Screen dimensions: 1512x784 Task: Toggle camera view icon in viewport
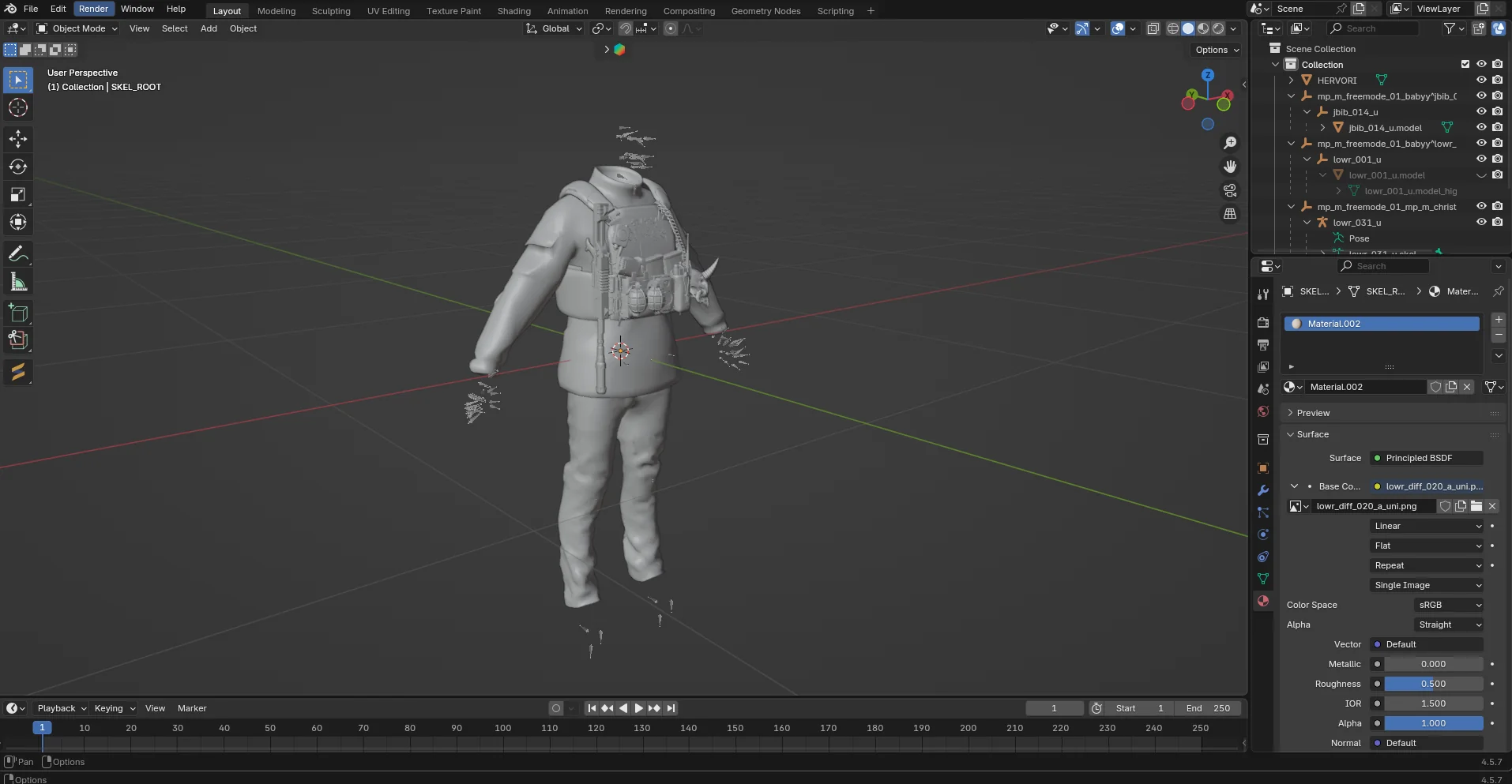tap(1230, 190)
